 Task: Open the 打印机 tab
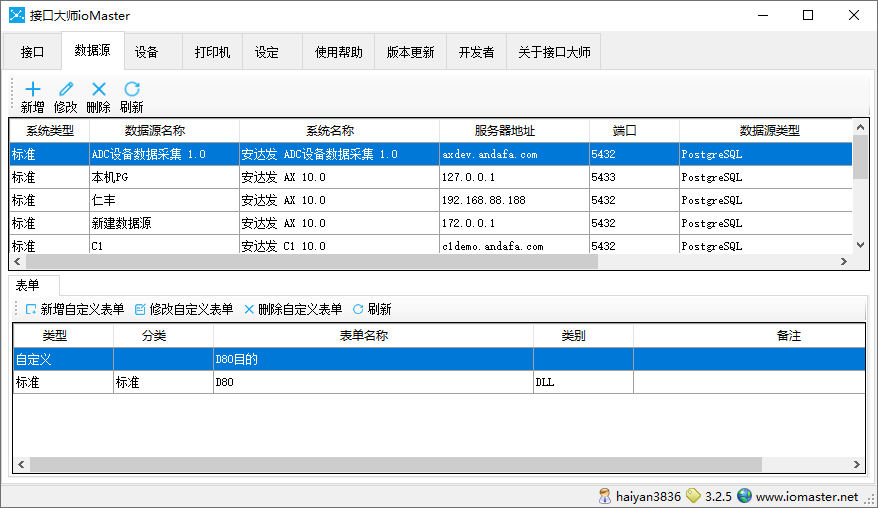(x=212, y=52)
